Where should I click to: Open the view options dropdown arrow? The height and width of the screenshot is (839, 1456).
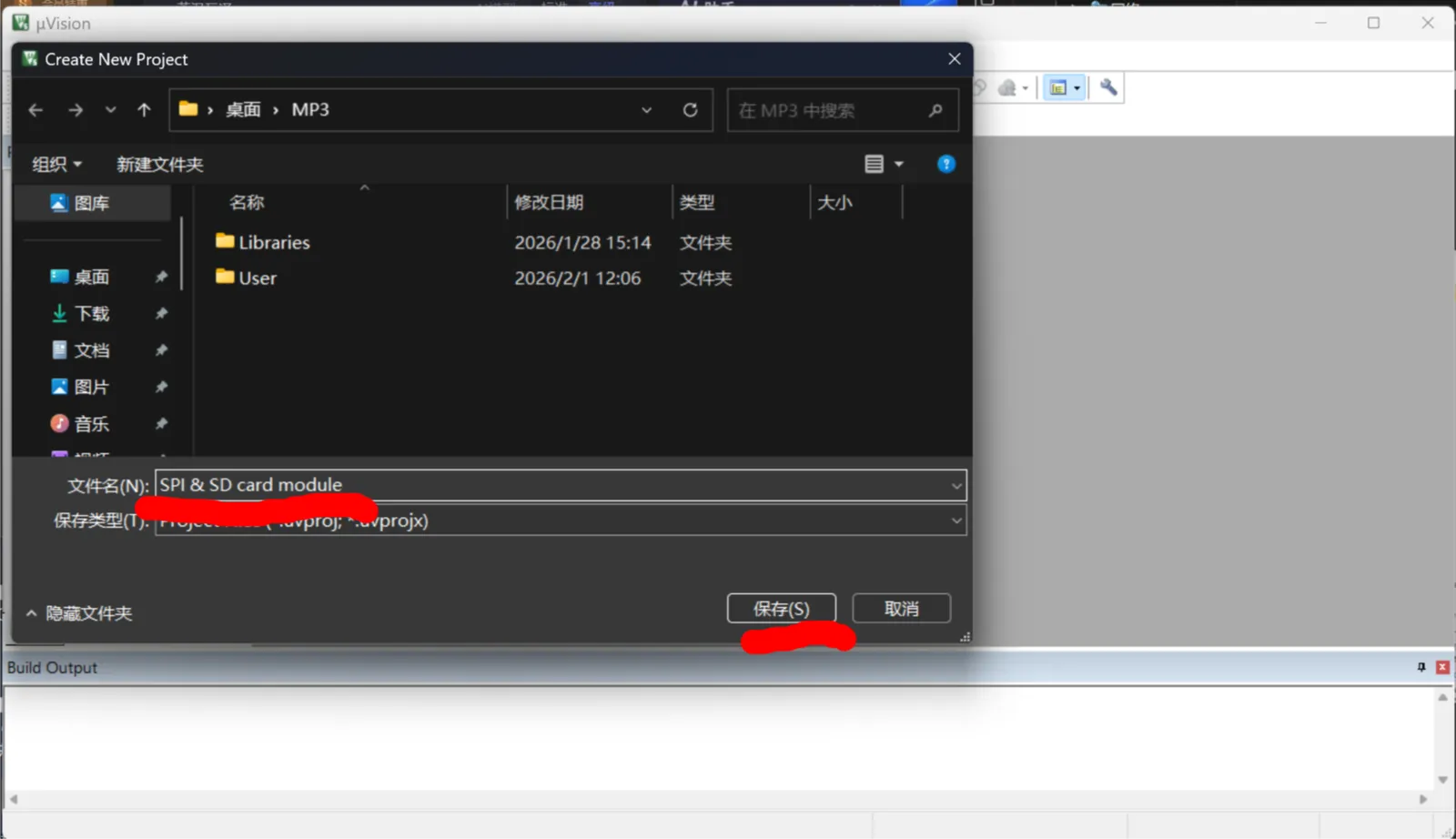coord(899,164)
